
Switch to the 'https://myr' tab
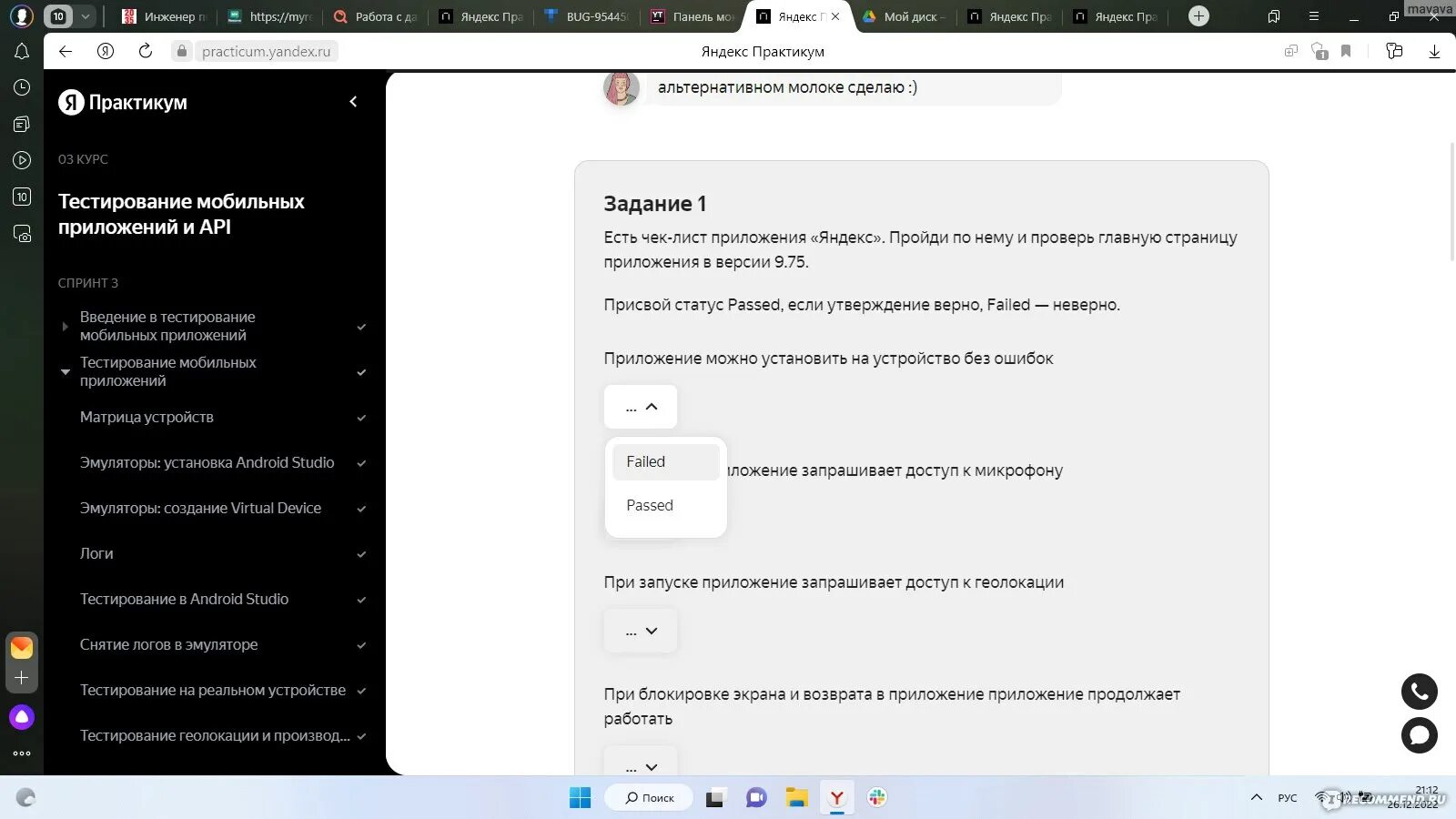coord(269,16)
